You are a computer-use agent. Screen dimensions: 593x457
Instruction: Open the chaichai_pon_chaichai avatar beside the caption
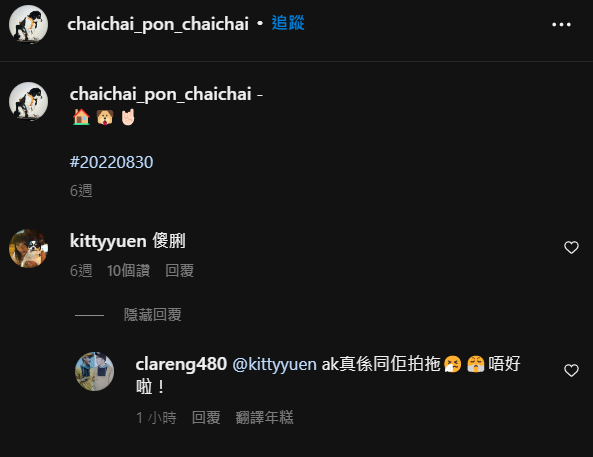click(28, 101)
